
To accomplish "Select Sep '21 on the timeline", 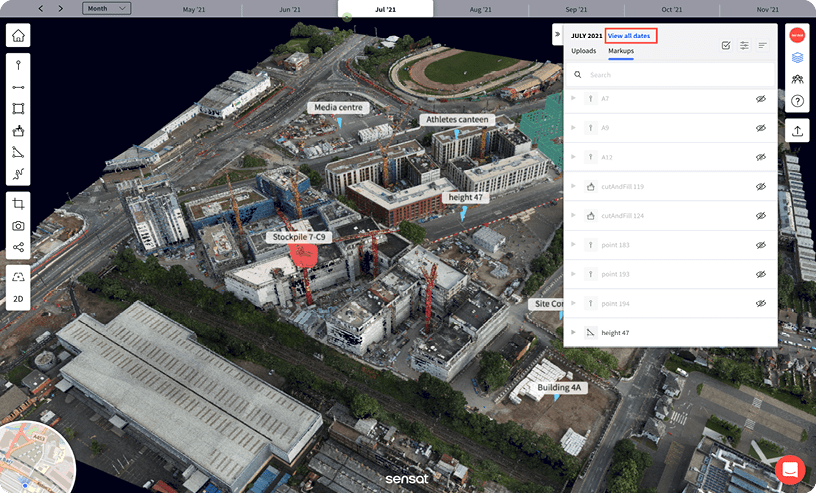I will coord(576,9).
